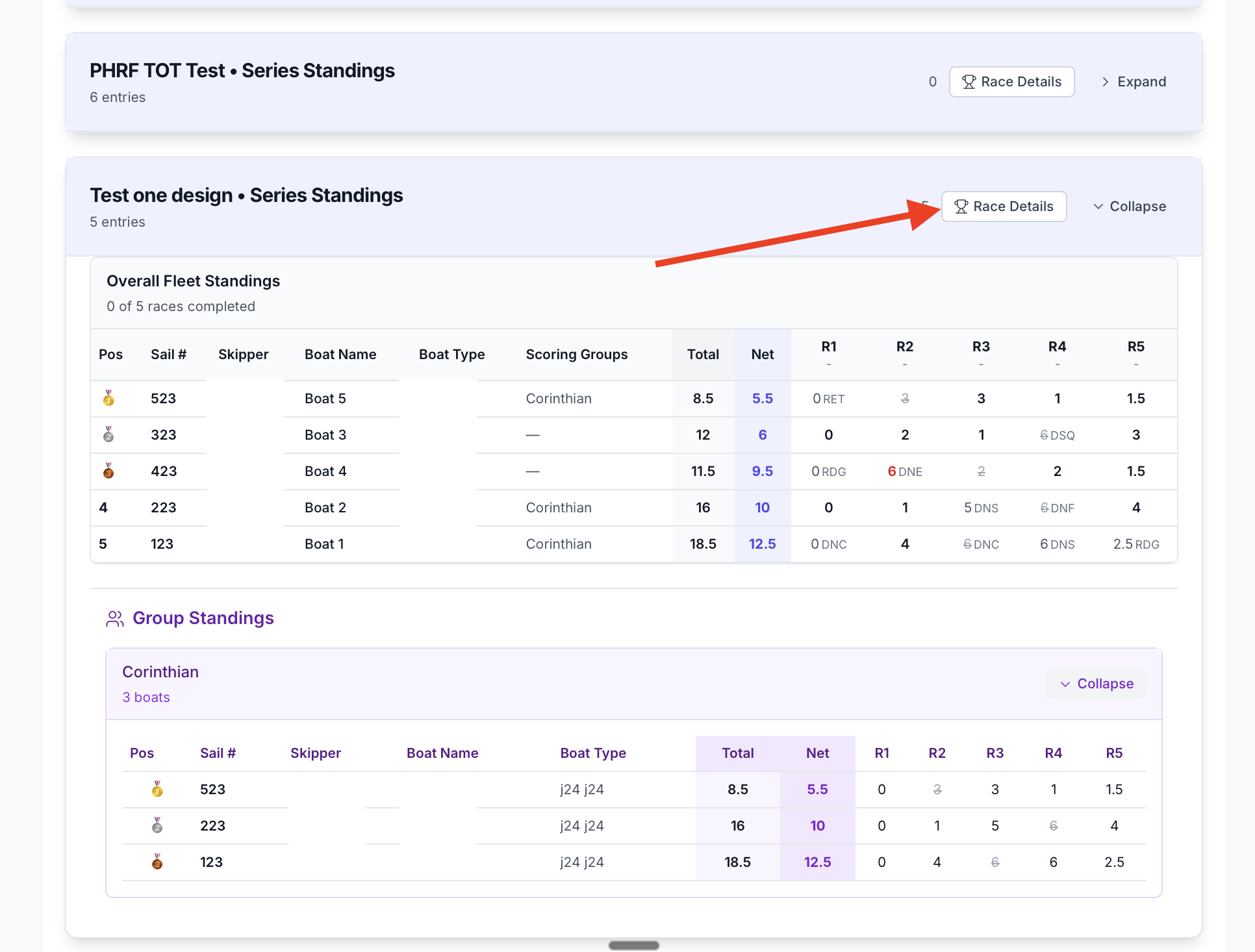
Task: Click gold medal icon for Boat 5
Action: (x=108, y=398)
